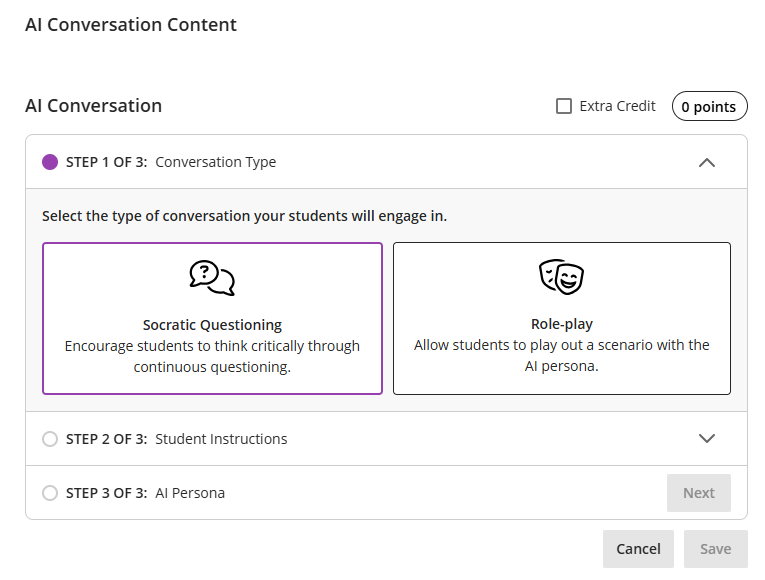Viewport: 765px width, 580px height.
Task: Click the Socratic Questioning speech bubbles icon
Action: point(212,278)
